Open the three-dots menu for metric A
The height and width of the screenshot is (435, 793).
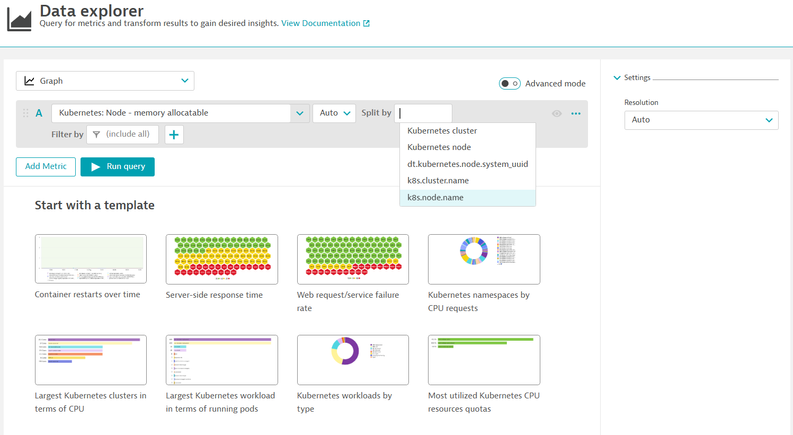point(576,114)
